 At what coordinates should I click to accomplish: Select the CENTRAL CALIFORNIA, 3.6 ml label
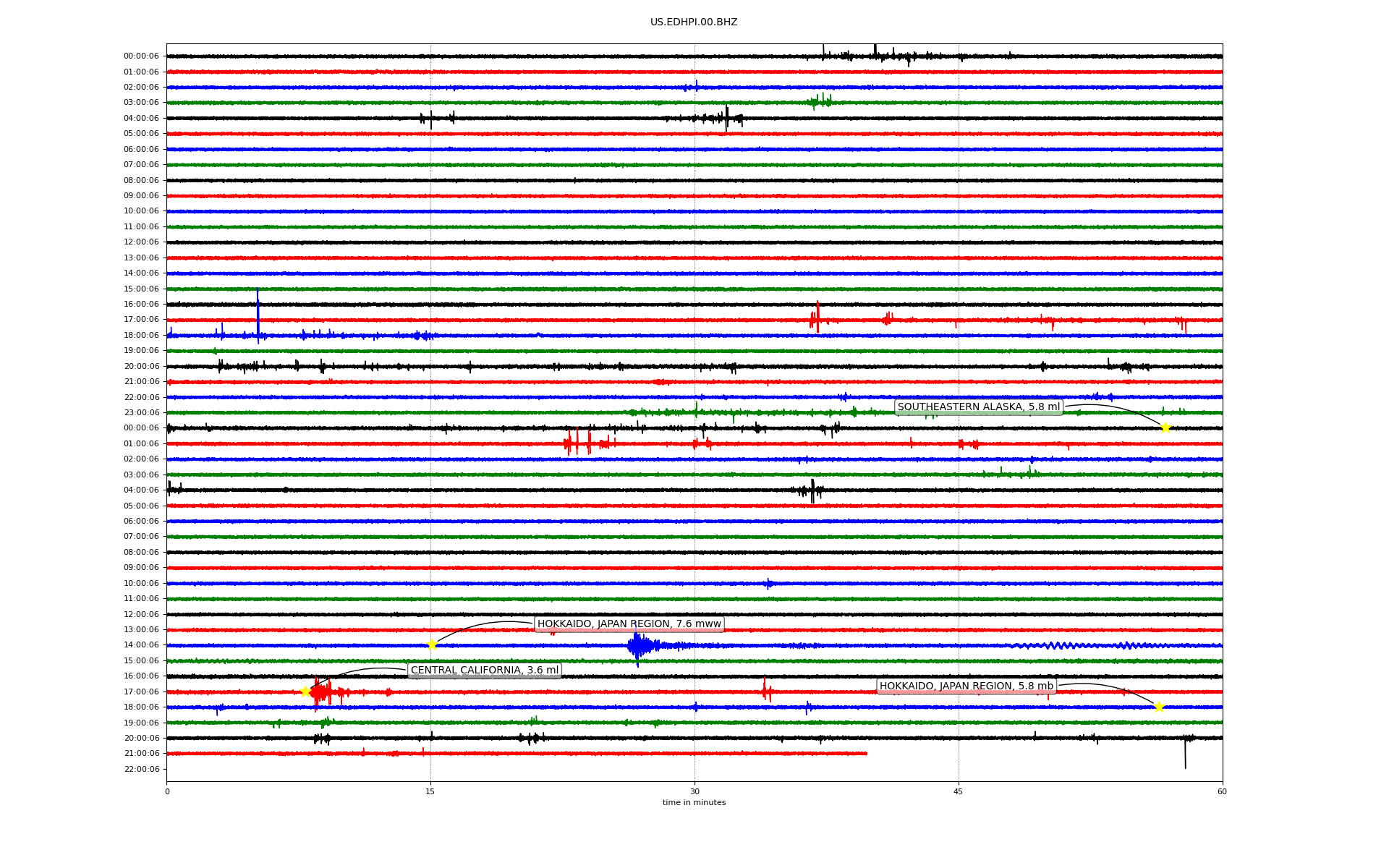coord(484,671)
